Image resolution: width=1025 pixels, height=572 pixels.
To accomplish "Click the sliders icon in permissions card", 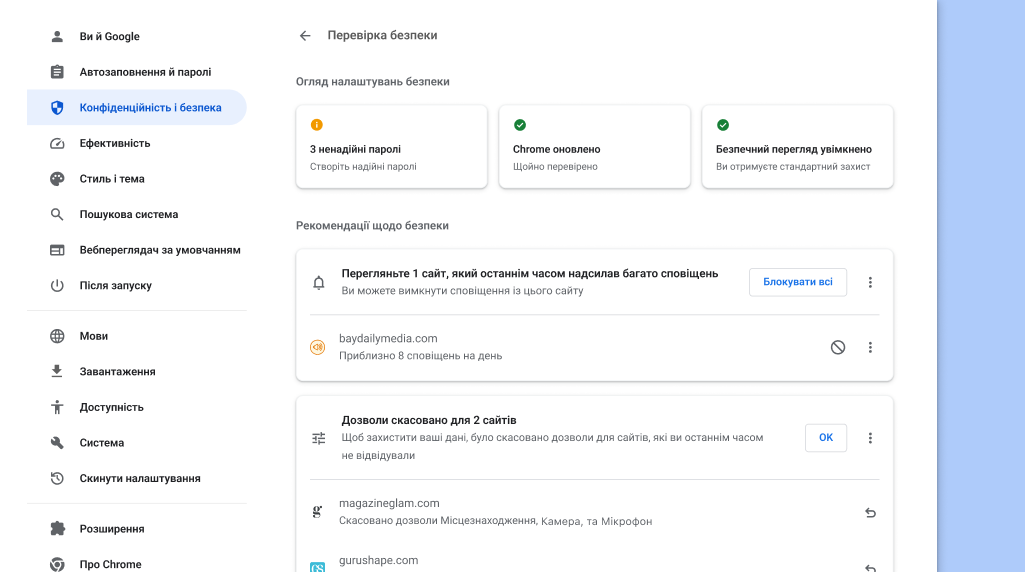I will [318, 438].
